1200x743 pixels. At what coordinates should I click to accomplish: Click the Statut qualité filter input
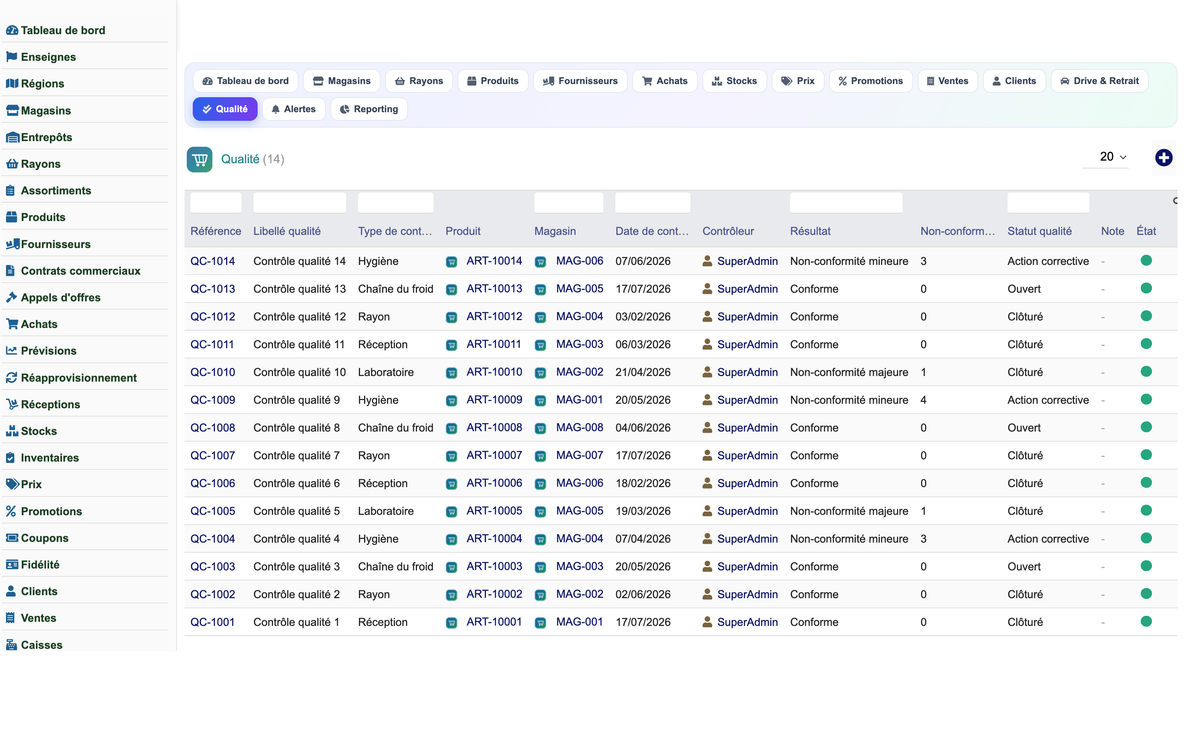(1048, 202)
